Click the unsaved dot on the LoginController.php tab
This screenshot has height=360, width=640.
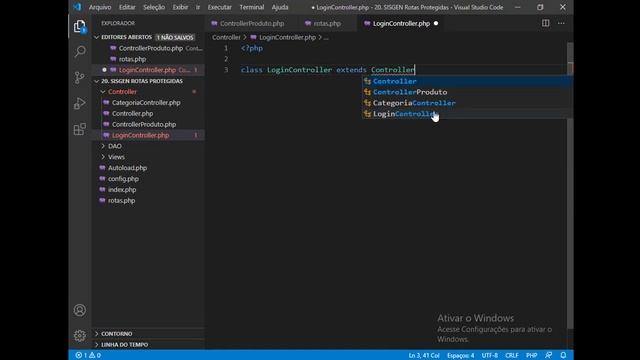point(436,23)
